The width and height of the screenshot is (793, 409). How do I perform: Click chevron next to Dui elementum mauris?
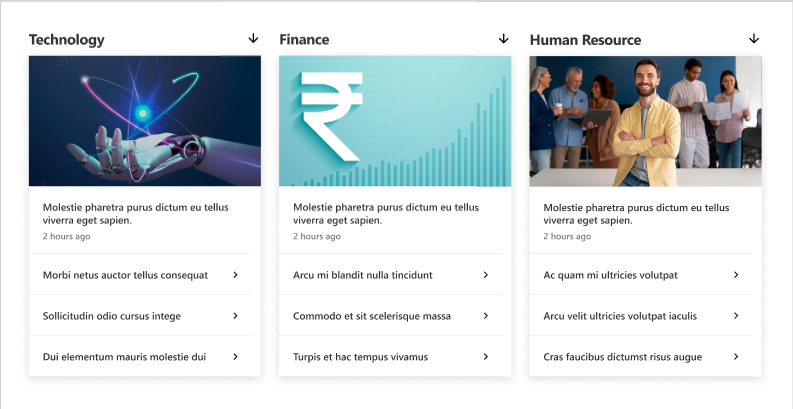coord(235,357)
